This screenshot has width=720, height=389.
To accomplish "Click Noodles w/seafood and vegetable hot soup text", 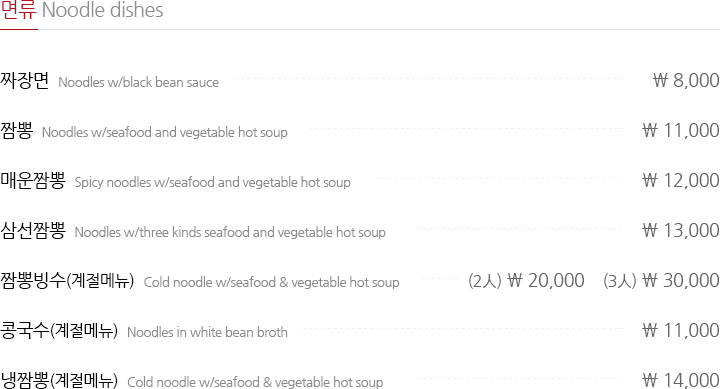I will (x=165, y=132).
